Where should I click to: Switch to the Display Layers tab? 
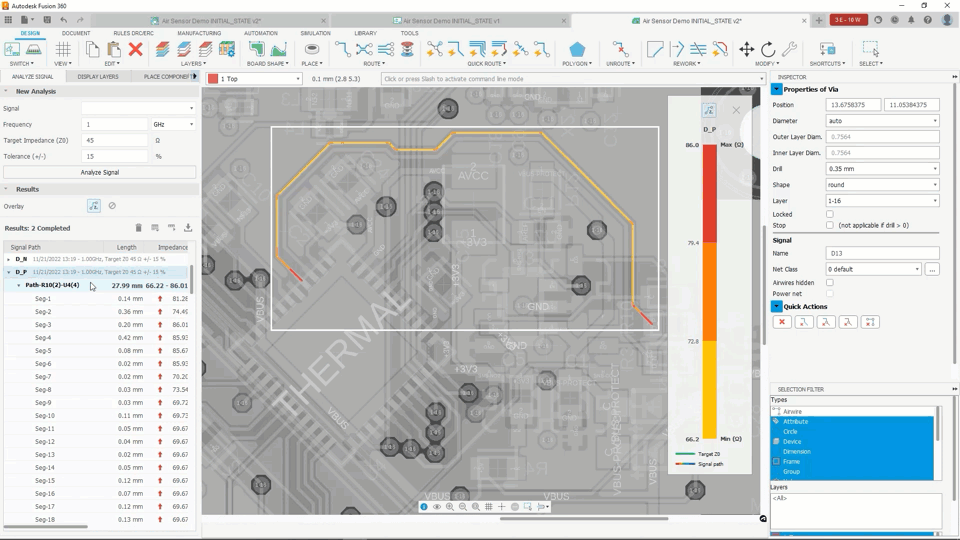click(x=98, y=77)
